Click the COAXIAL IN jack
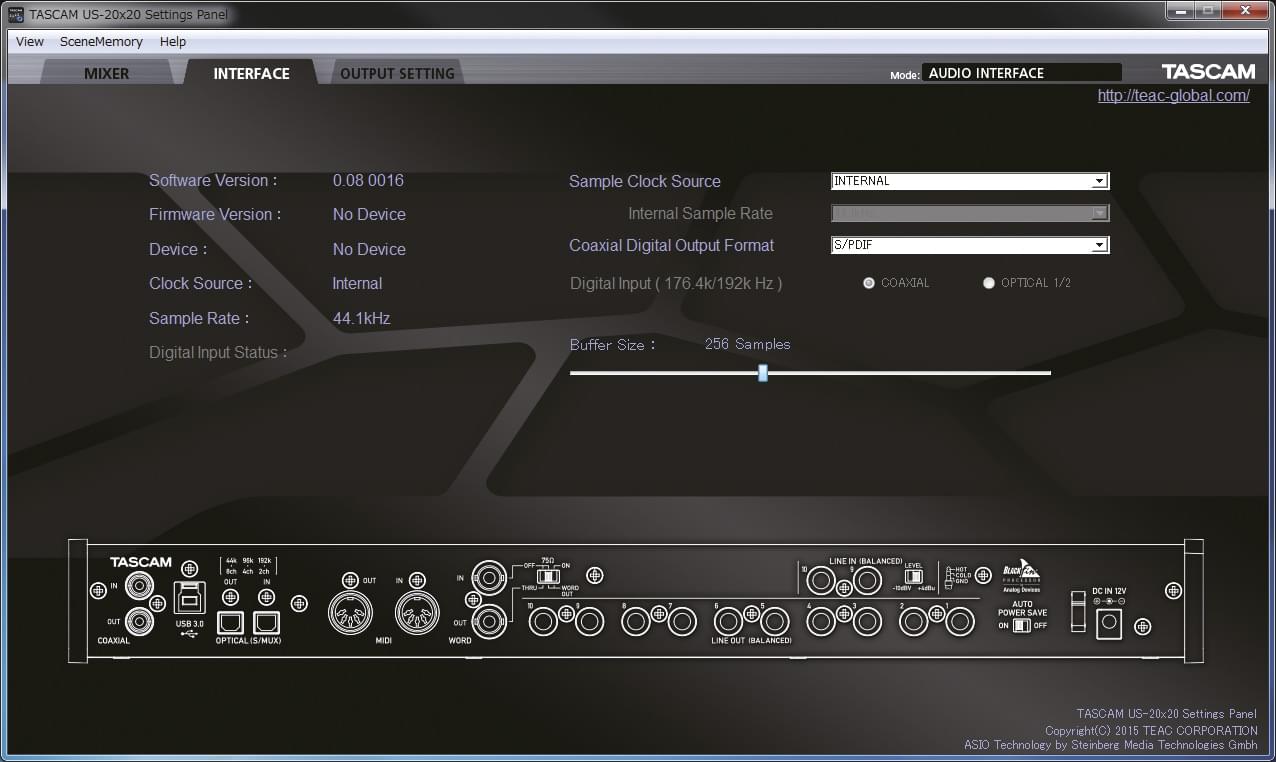Screen dimensions: 1276x762 139,585
